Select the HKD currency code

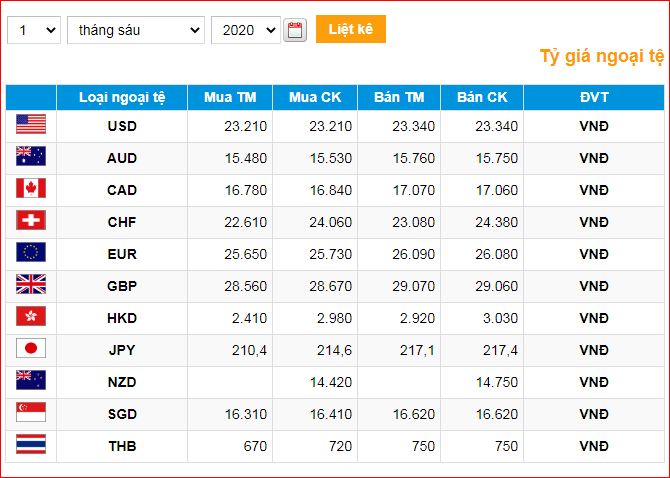(x=122, y=318)
